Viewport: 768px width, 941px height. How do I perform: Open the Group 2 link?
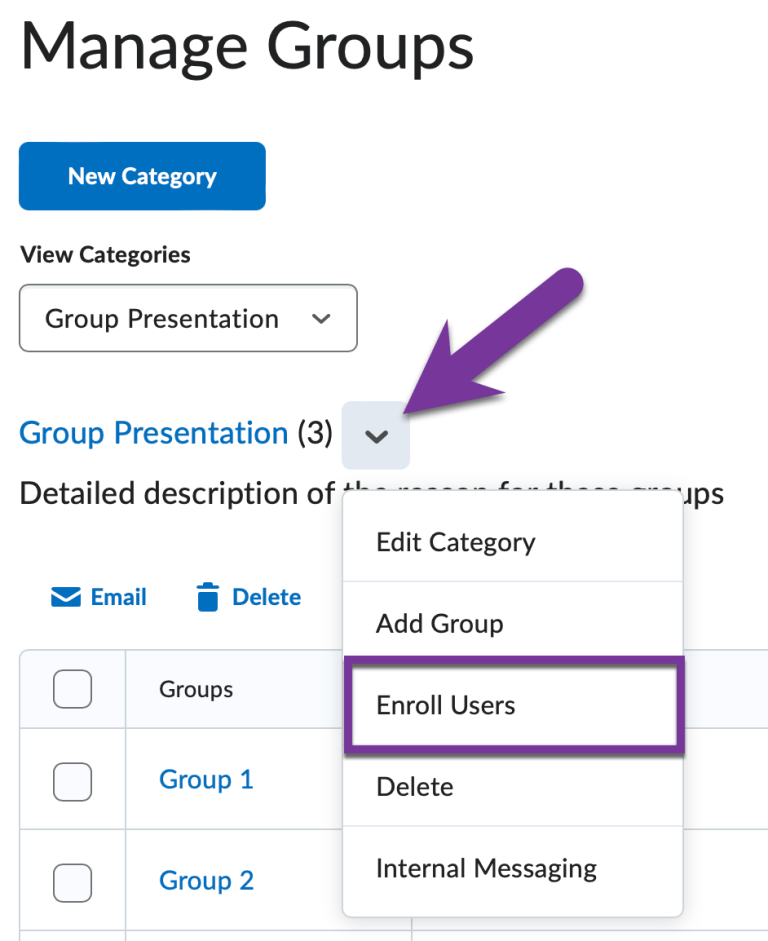coord(206,881)
